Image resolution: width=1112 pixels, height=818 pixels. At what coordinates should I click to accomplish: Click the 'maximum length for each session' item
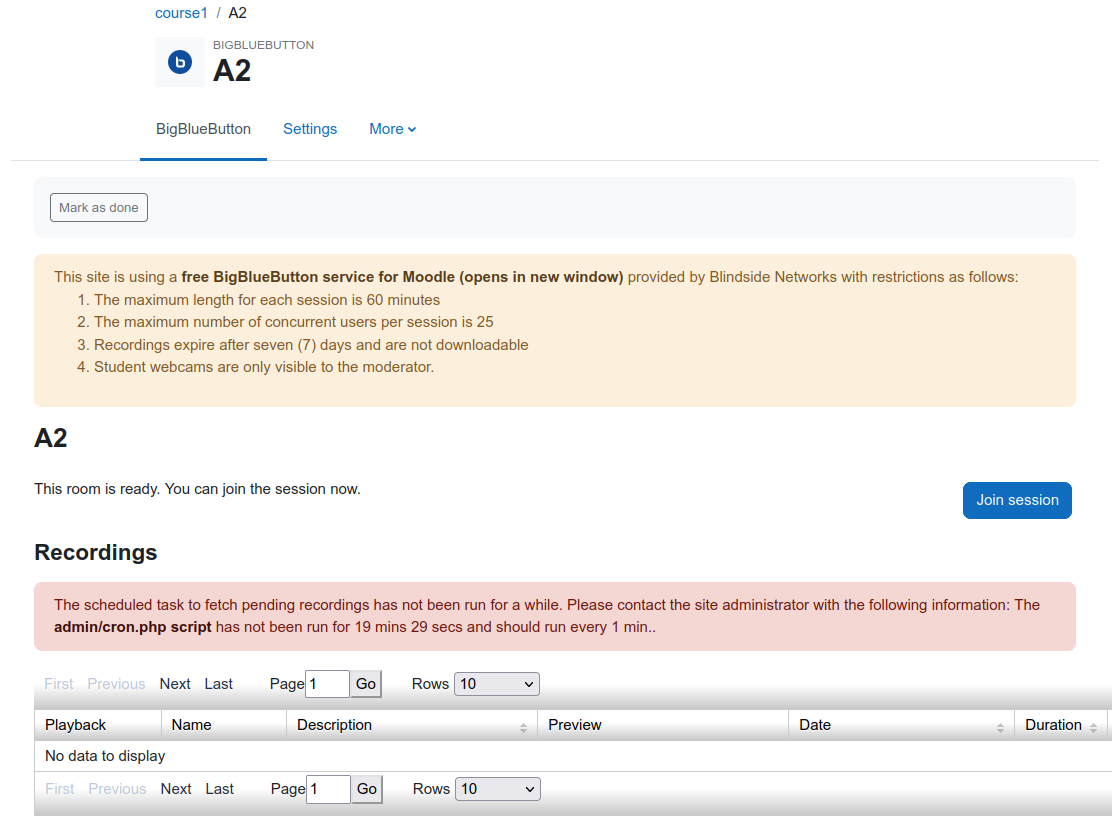[x=267, y=299]
